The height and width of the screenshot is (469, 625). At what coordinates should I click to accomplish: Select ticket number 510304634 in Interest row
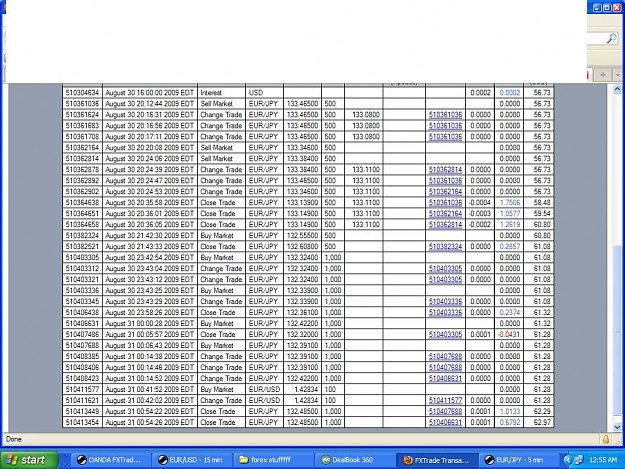click(x=82, y=93)
